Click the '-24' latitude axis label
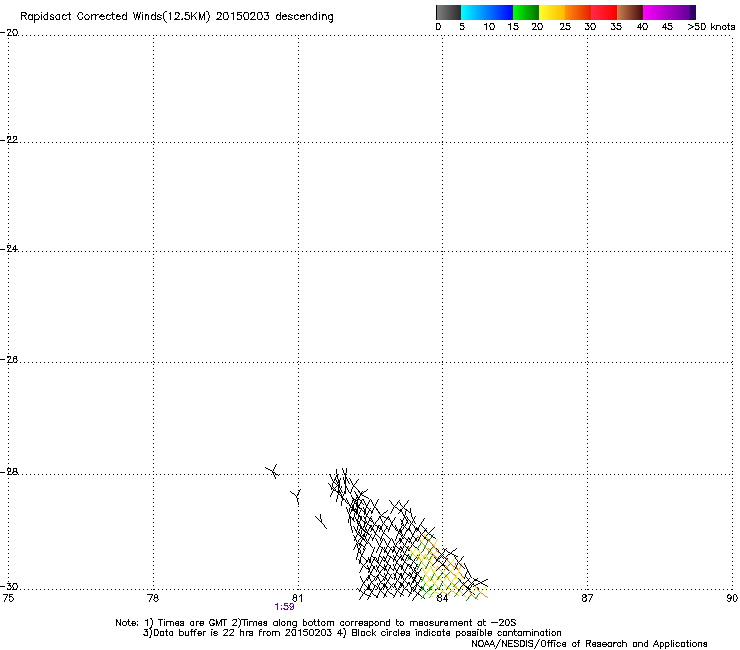740x650 pixels. point(9,249)
